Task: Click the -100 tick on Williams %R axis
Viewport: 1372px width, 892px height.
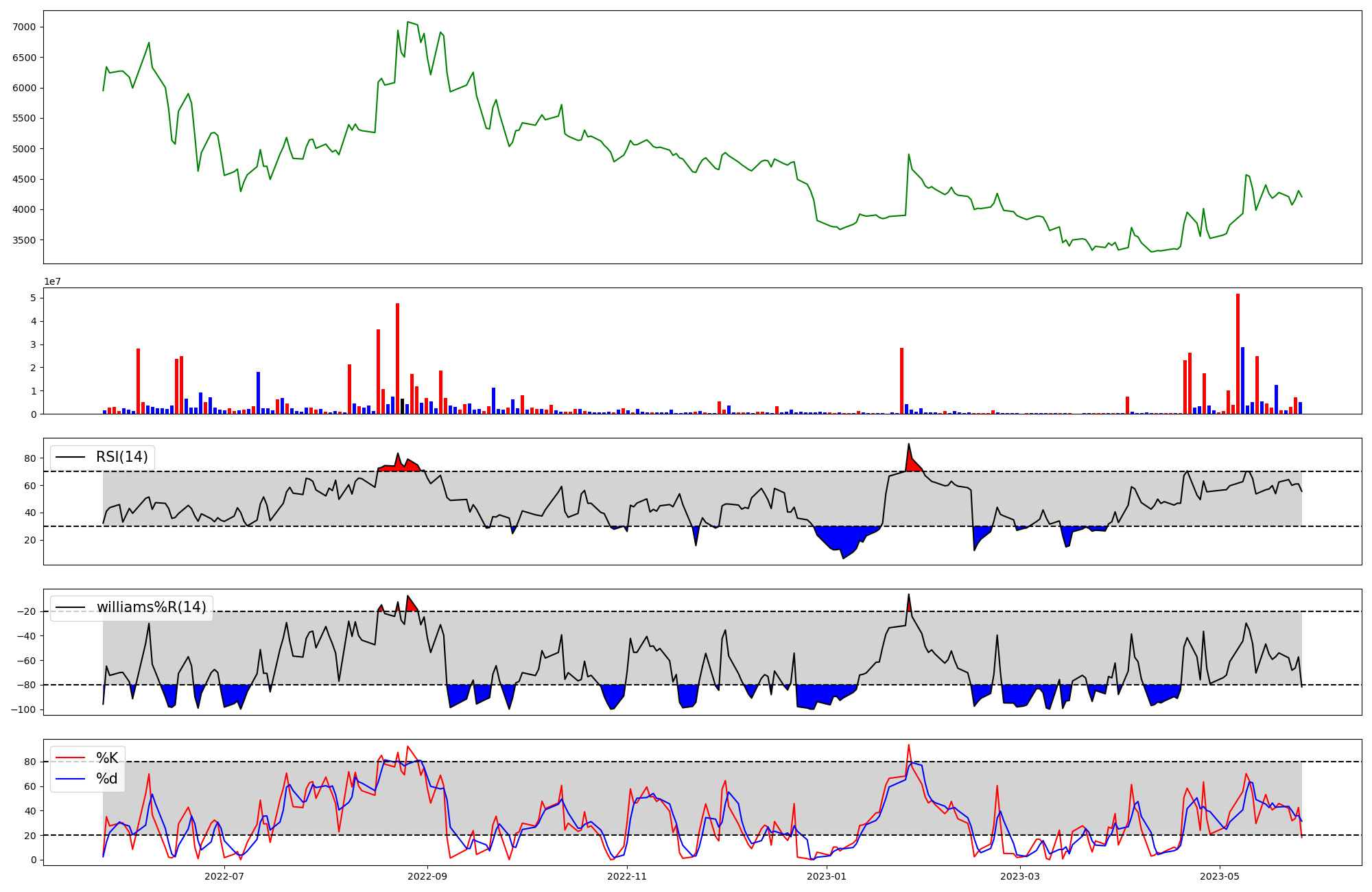Action: click(x=24, y=709)
